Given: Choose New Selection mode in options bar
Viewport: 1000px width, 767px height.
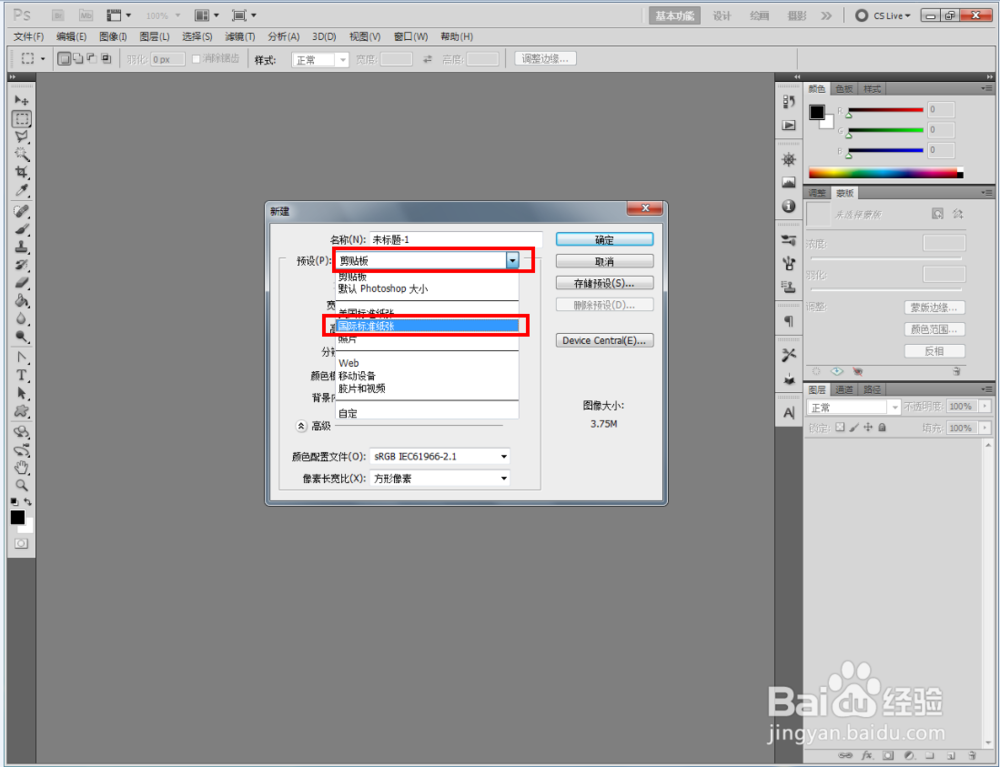Looking at the screenshot, I should 64,59.
